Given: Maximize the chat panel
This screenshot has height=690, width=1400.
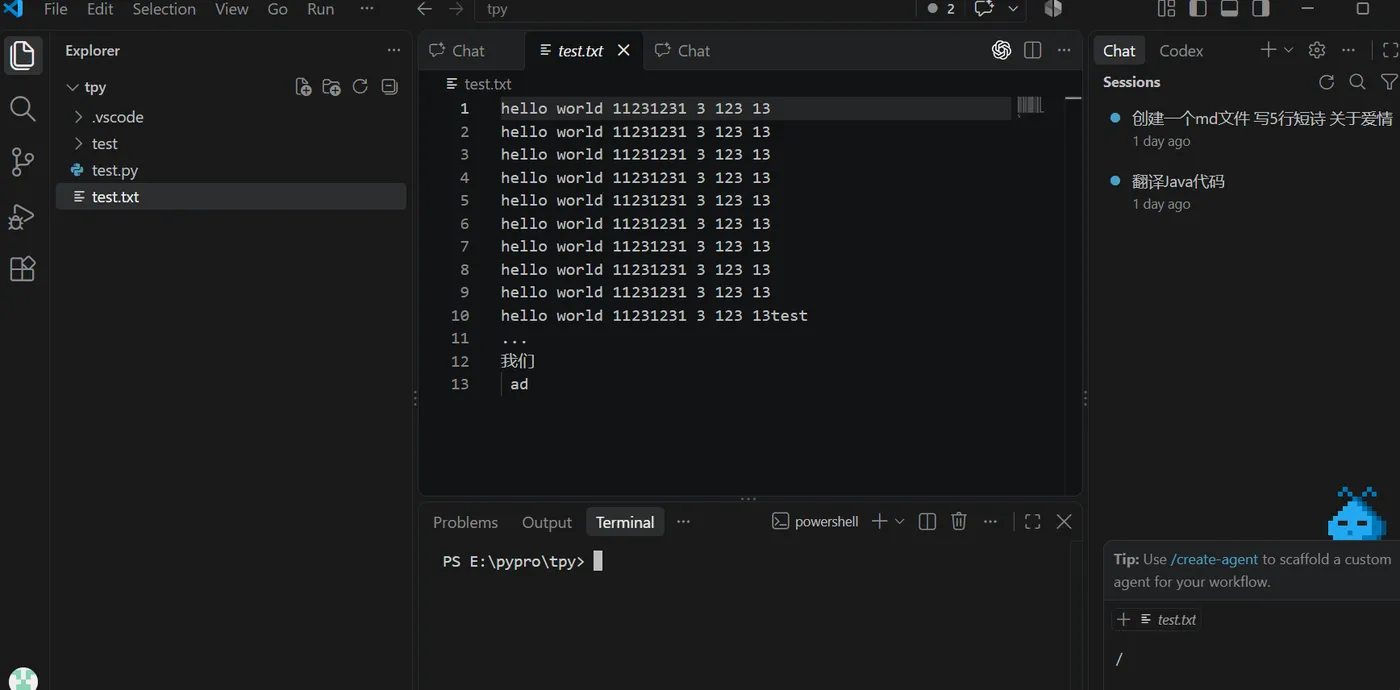Looking at the screenshot, I should [x=1390, y=50].
